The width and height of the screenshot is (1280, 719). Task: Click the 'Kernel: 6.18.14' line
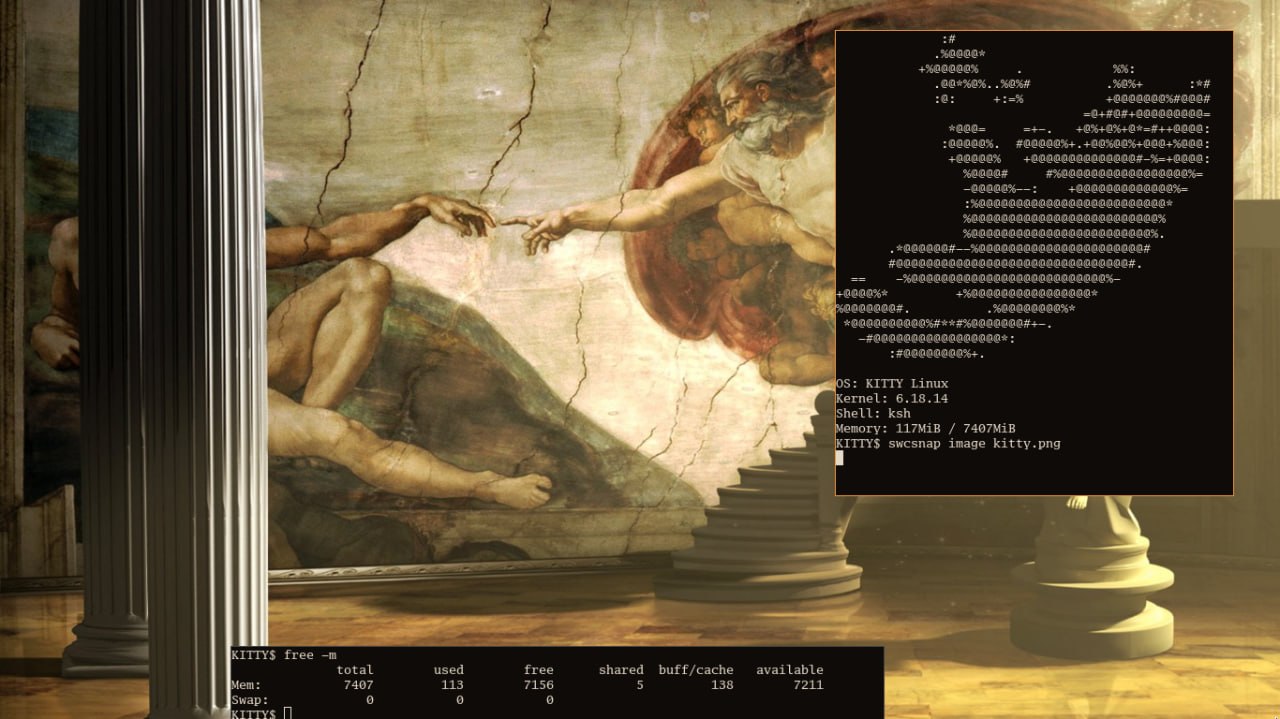892,399
